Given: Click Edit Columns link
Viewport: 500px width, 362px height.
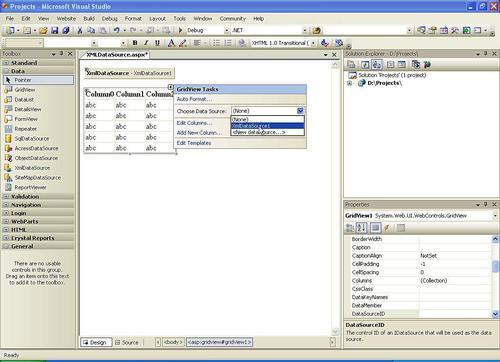Looking at the screenshot, I should tap(194, 123).
